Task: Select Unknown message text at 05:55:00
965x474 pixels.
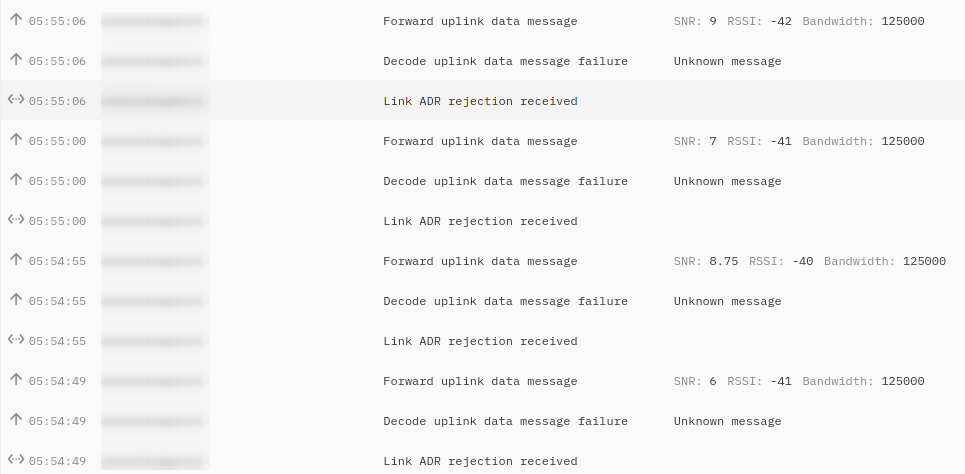Action: pyautogui.click(x=727, y=181)
